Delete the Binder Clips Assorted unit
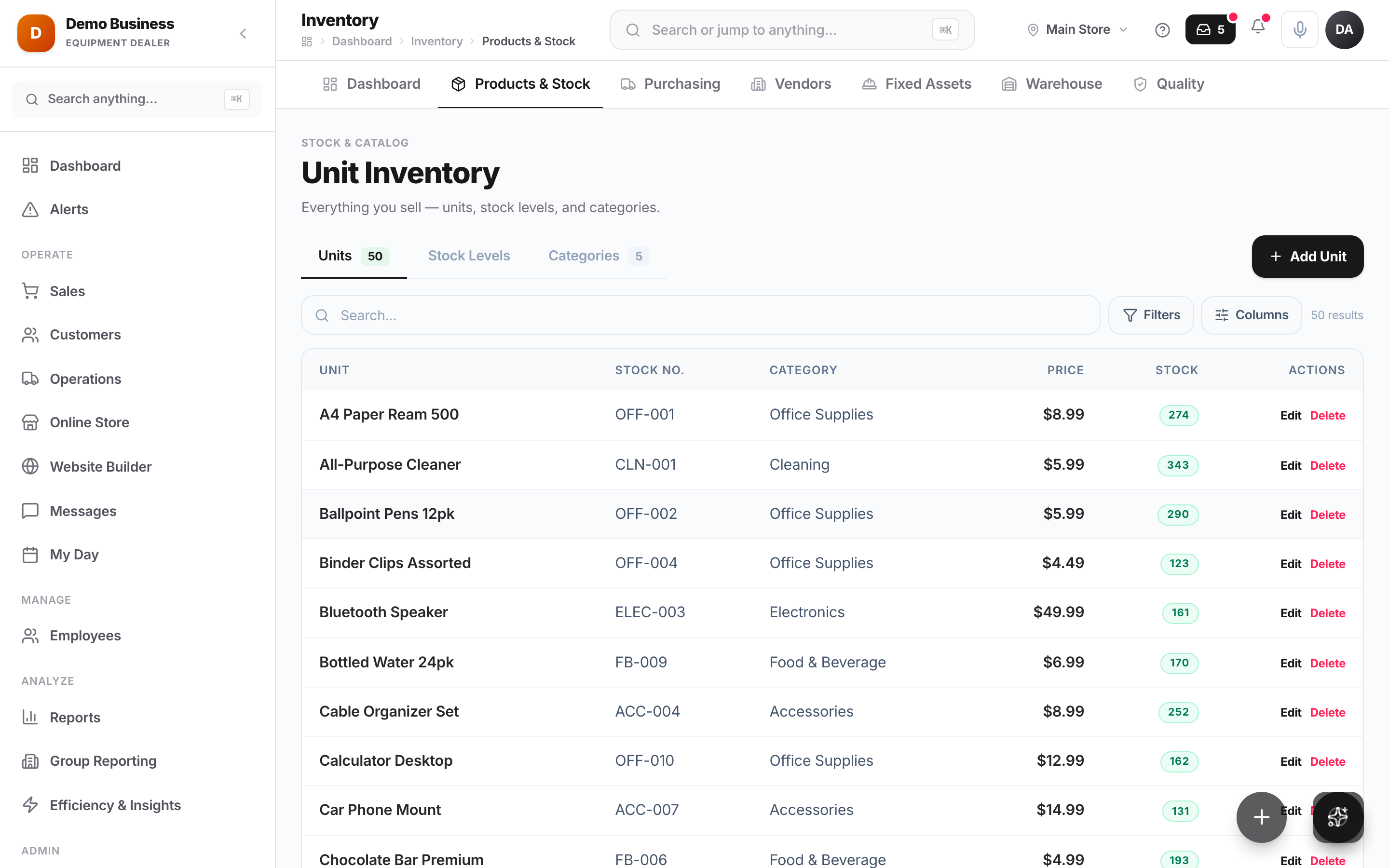This screenshot has width=1389, height=868. point(1327,564)
